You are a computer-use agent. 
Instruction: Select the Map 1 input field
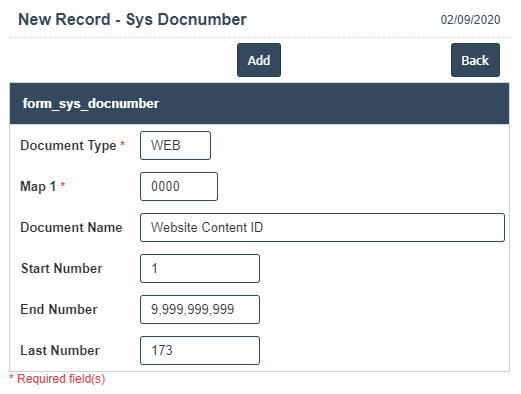pos(179,186)
